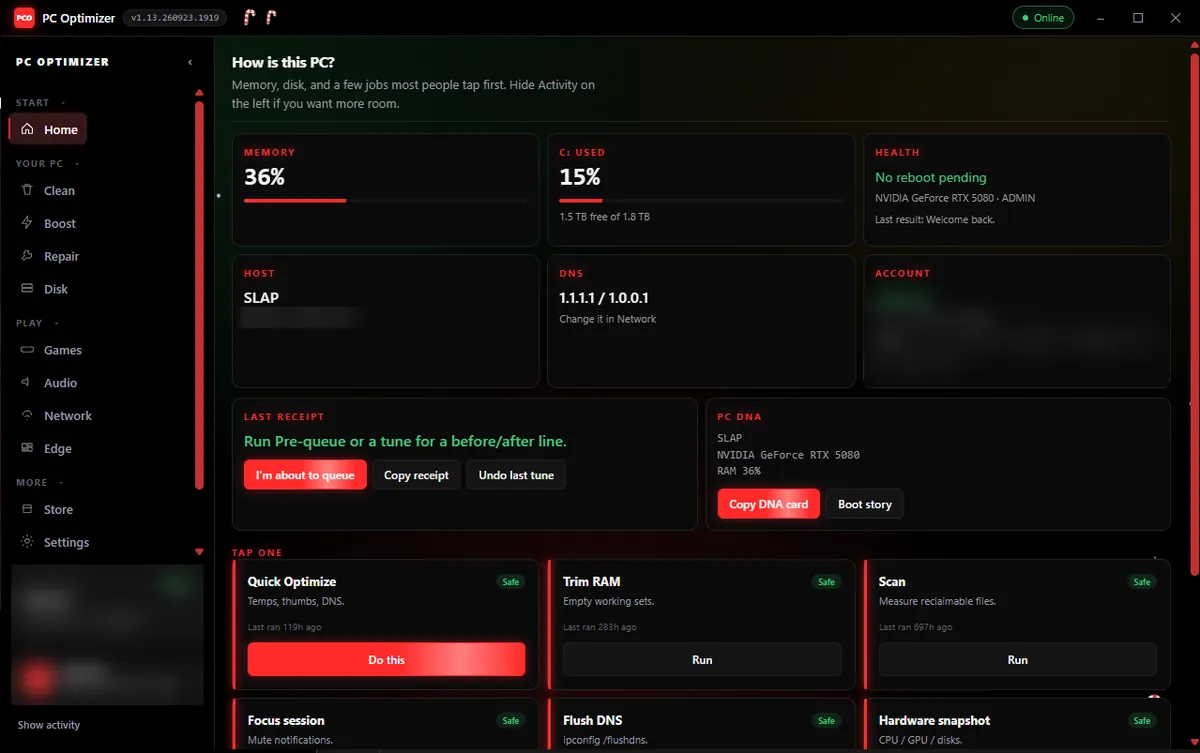Screen dimensions: 1200x753
Task: Click the PCO logo icon in title bar
Action: coord(23,18)
